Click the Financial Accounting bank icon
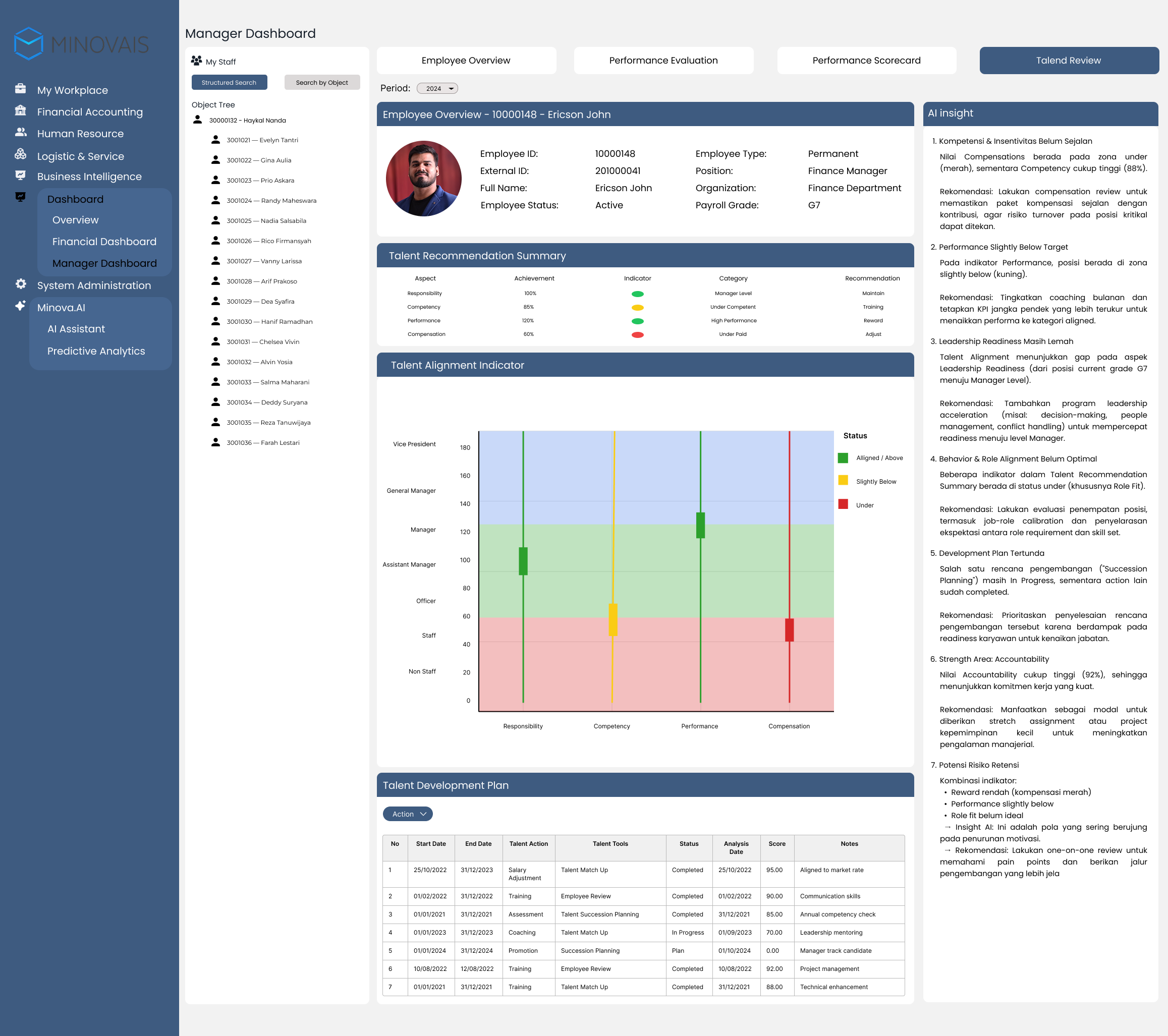The image size is (1168, 1036). pos(21,110)
